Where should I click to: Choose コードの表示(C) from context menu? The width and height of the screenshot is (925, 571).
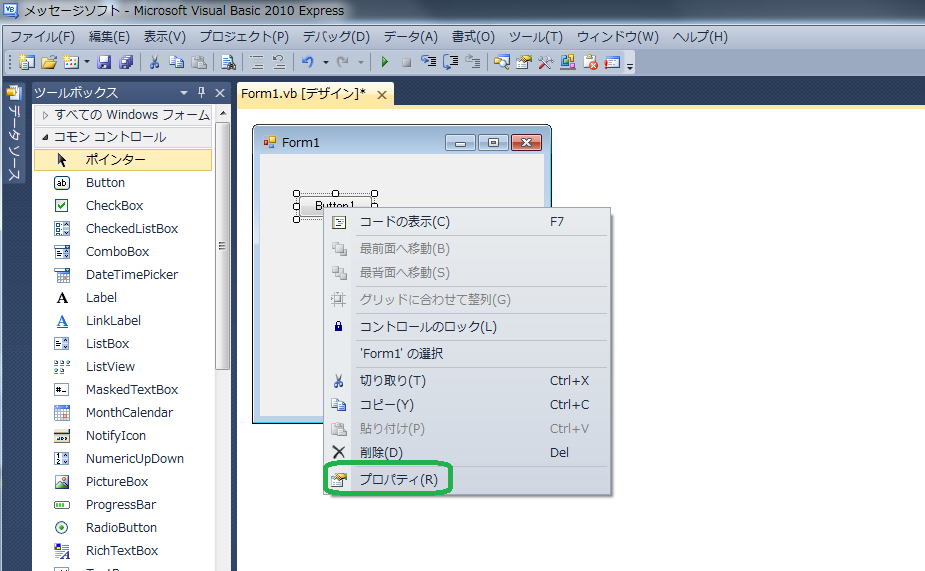click(x=467, y=222)
